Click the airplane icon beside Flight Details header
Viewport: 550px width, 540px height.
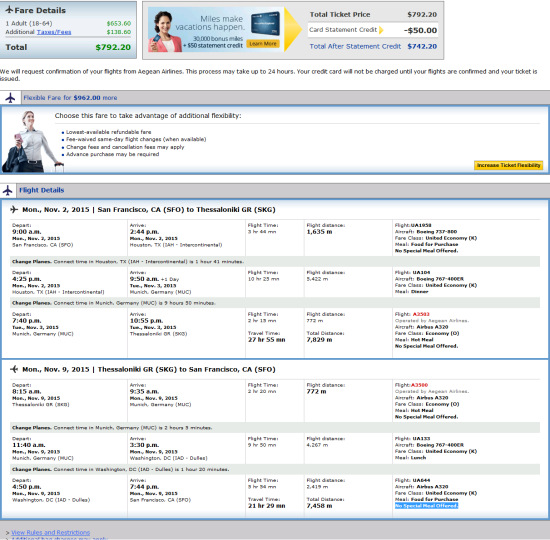[8, 190]
